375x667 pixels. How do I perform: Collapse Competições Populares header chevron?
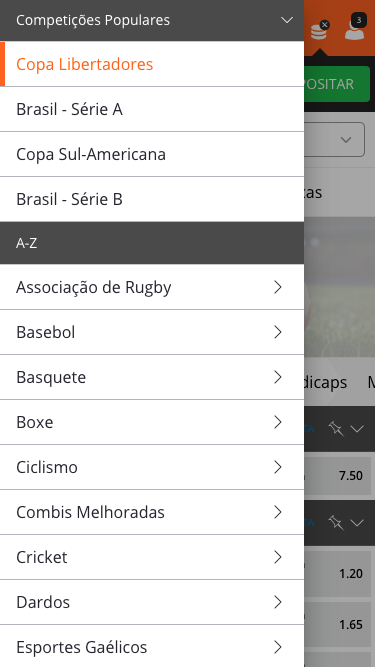[287, 20]
